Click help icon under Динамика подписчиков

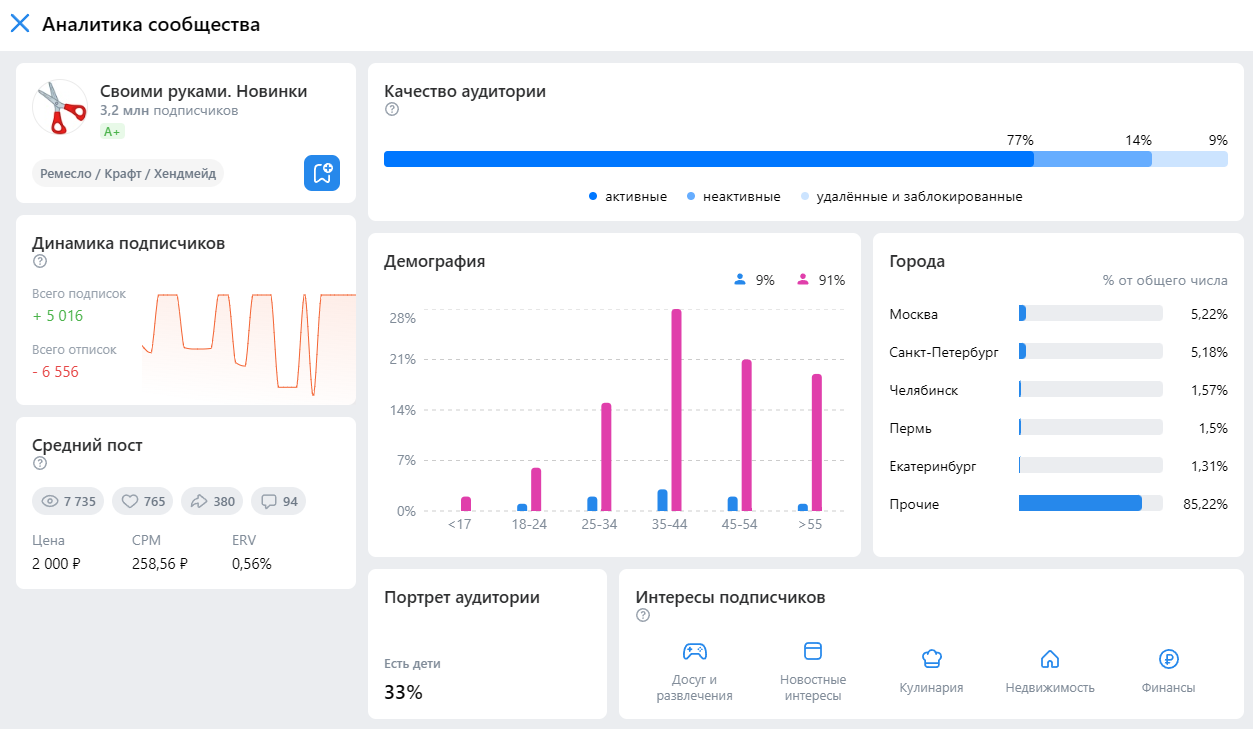(40, 262)
